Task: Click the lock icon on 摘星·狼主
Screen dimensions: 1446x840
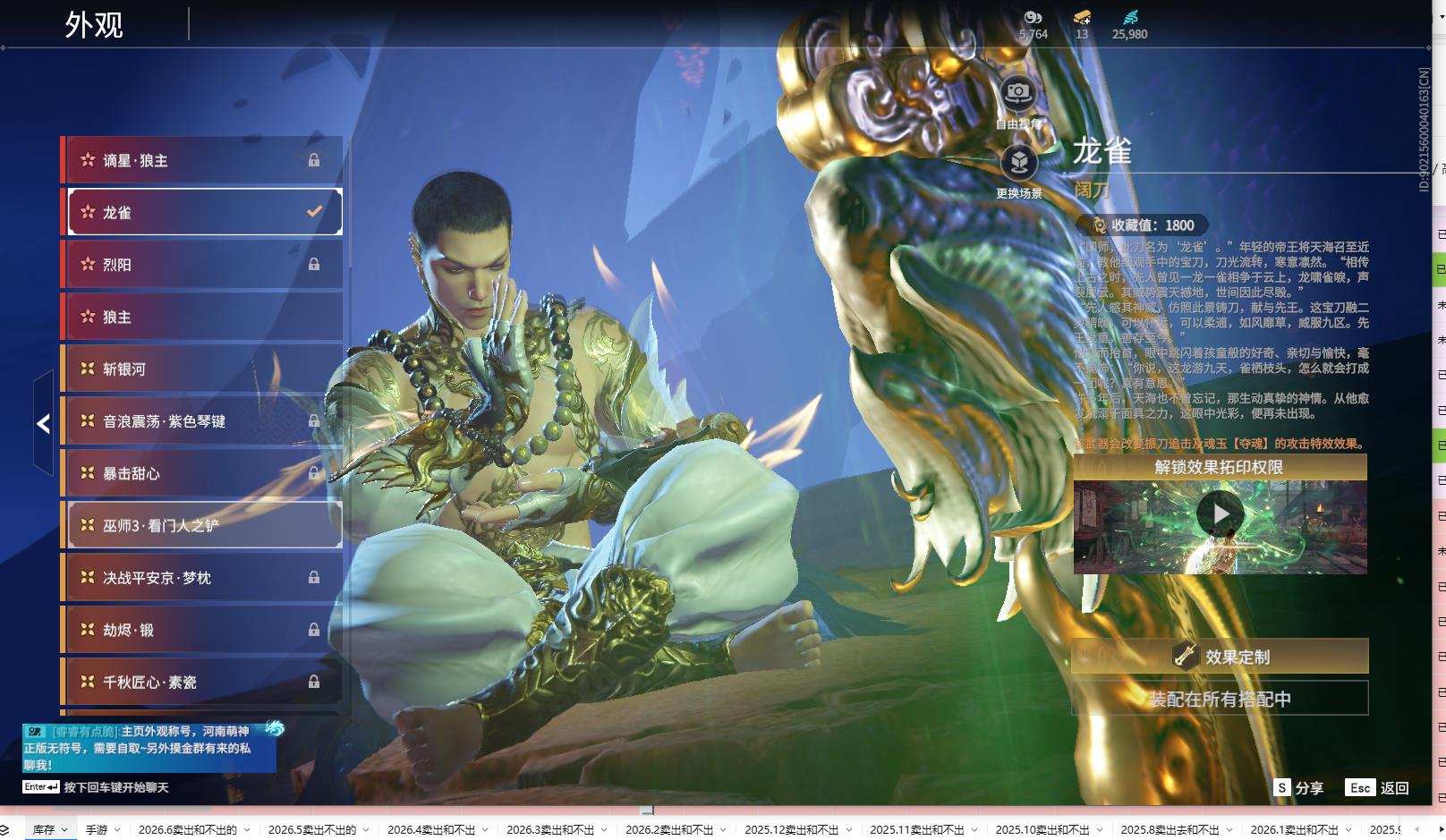Action: tap(314, 160)
